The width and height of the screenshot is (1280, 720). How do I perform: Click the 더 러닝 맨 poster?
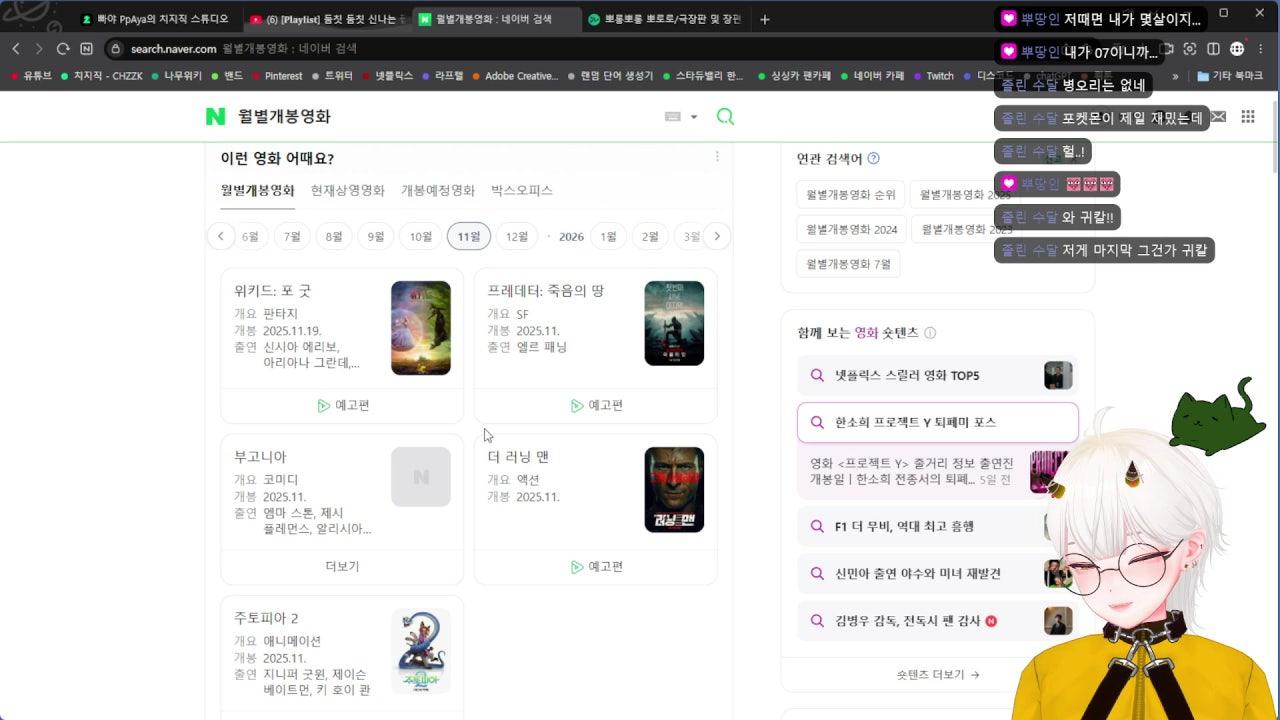pos(674,489)
